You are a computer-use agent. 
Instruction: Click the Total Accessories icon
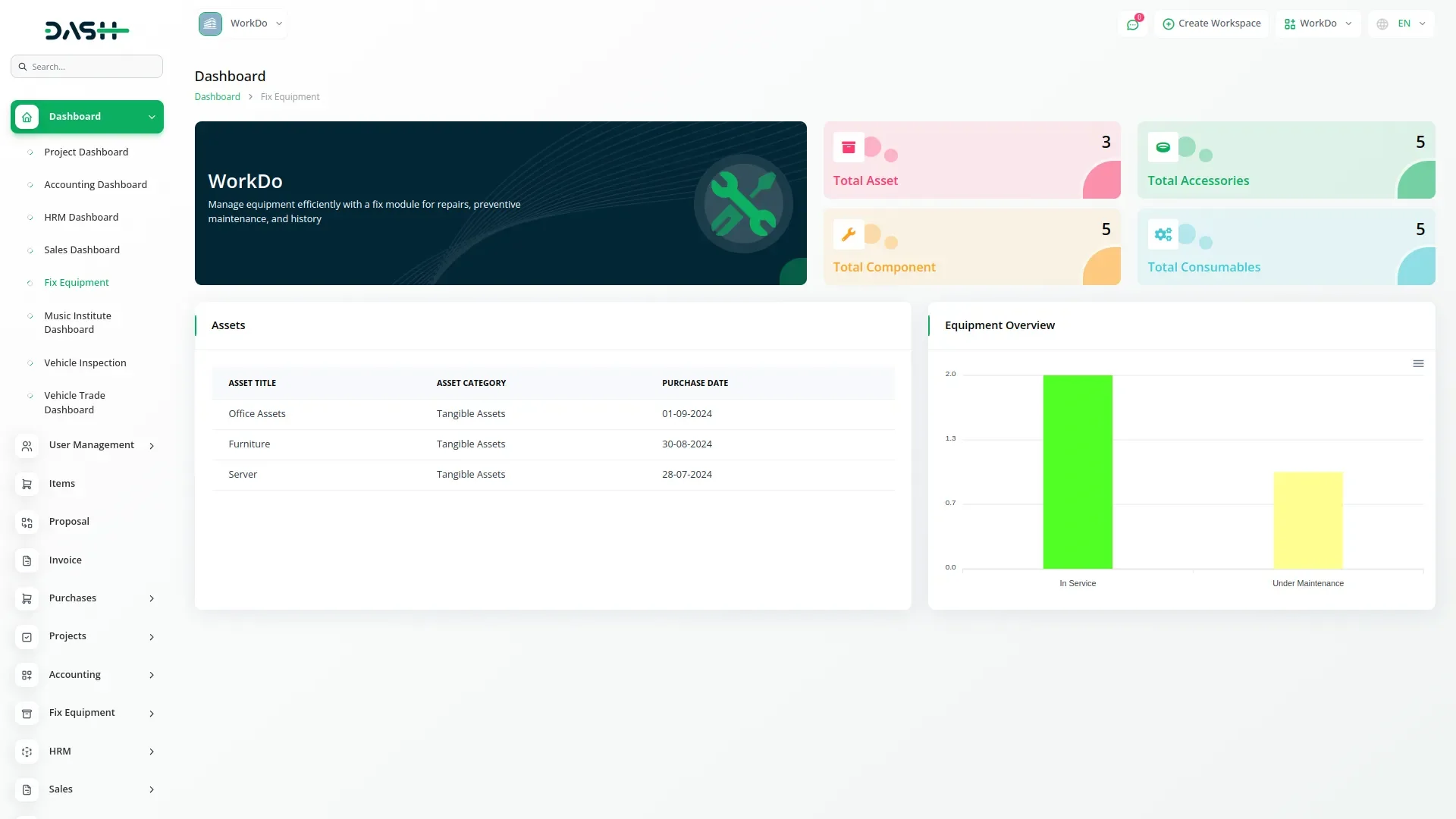click(x=1163, y=147)
